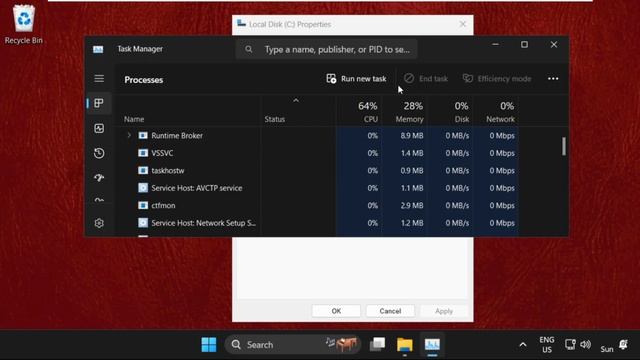Open the Windows Start menu

[209, 344]
